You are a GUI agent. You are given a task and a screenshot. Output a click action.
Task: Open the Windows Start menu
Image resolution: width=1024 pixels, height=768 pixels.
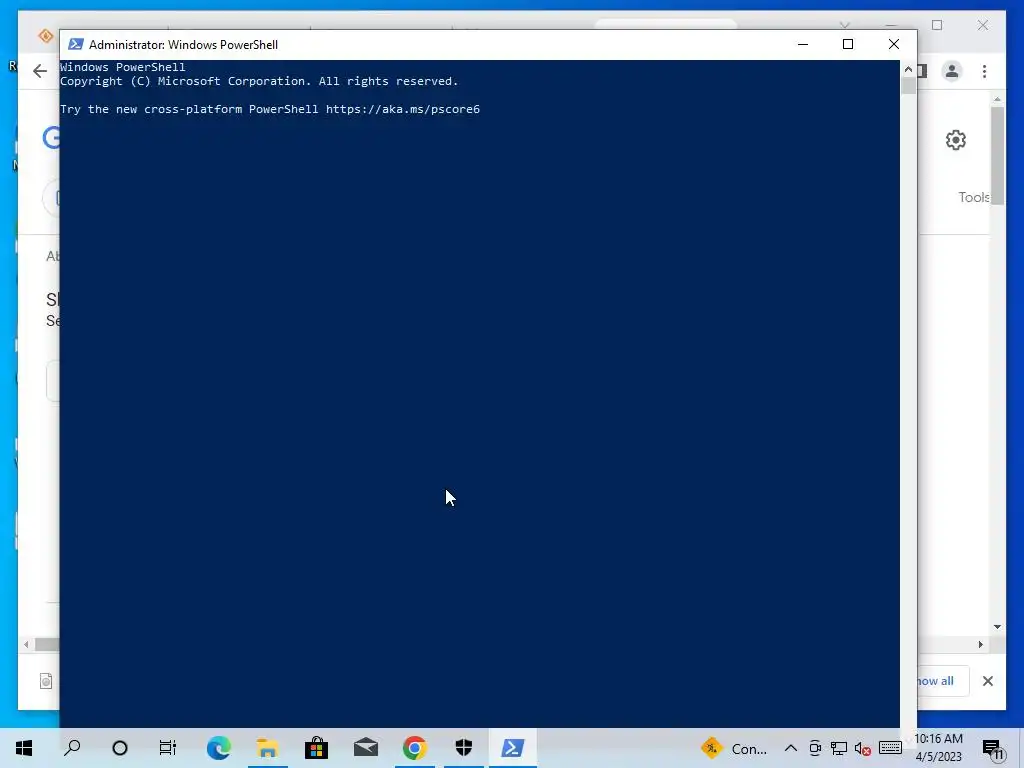(x=24, y=748)
